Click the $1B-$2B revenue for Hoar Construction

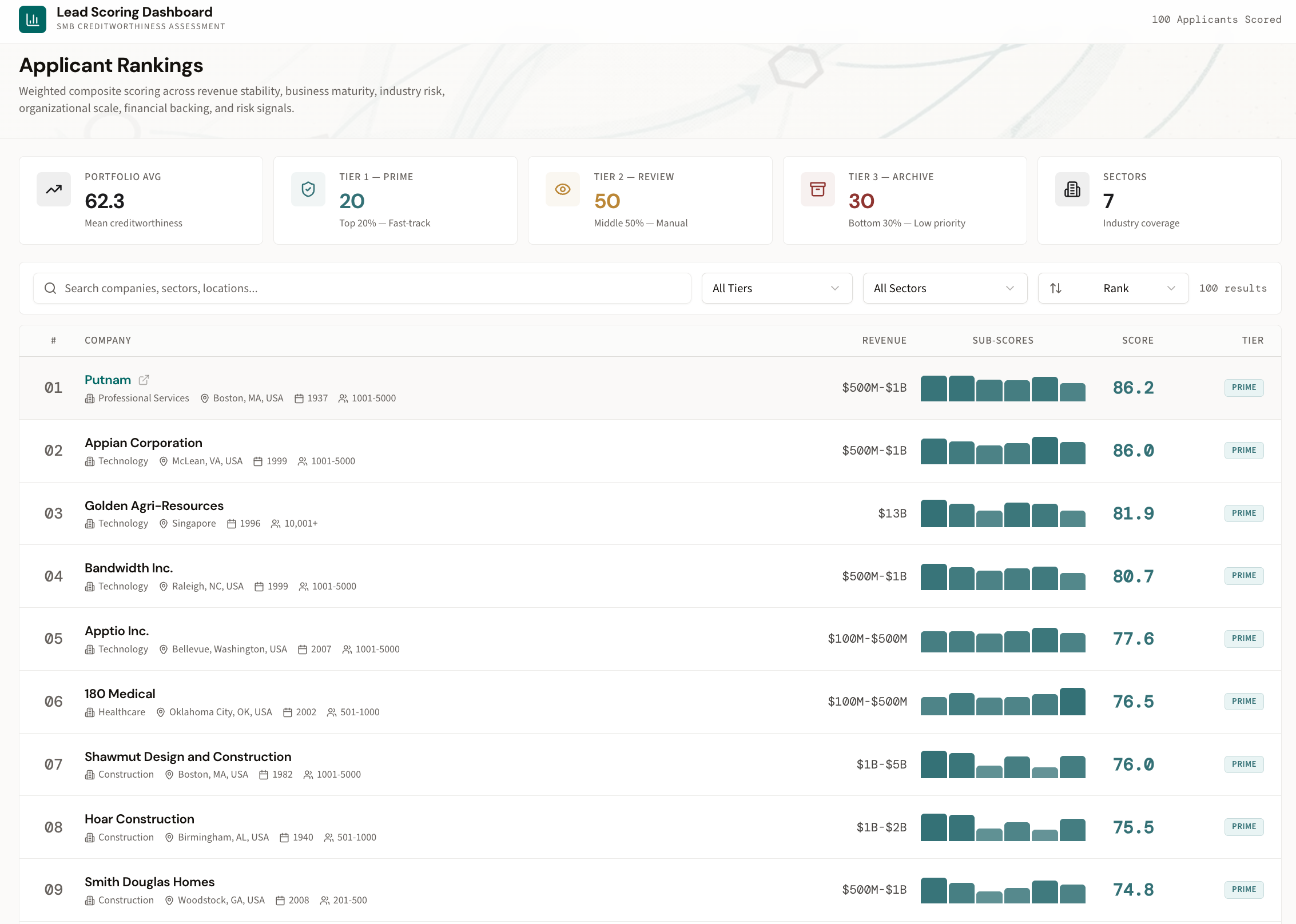(881, 827)
